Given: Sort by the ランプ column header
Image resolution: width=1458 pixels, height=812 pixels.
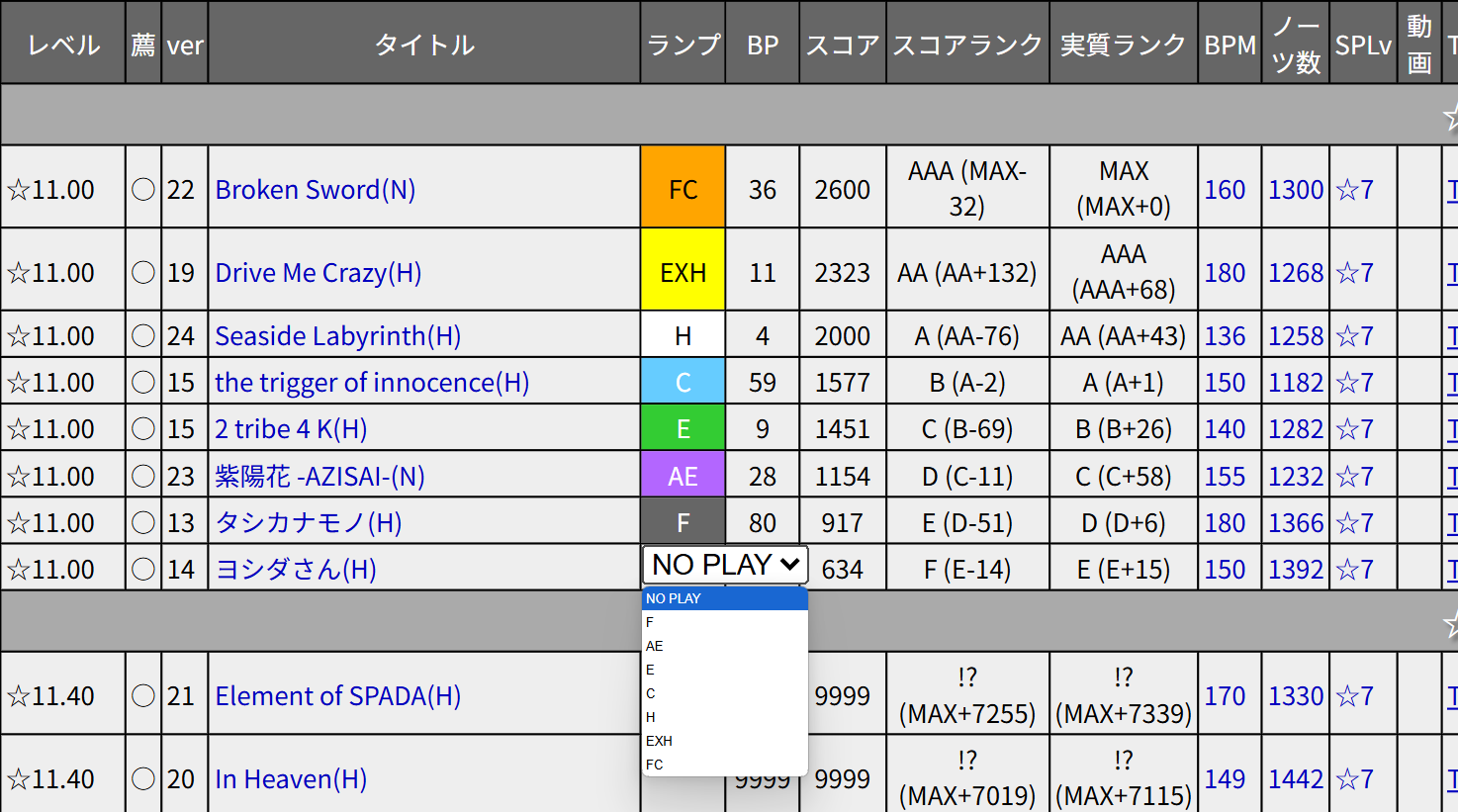Looking at the screenshot, I should coord(683,44).
